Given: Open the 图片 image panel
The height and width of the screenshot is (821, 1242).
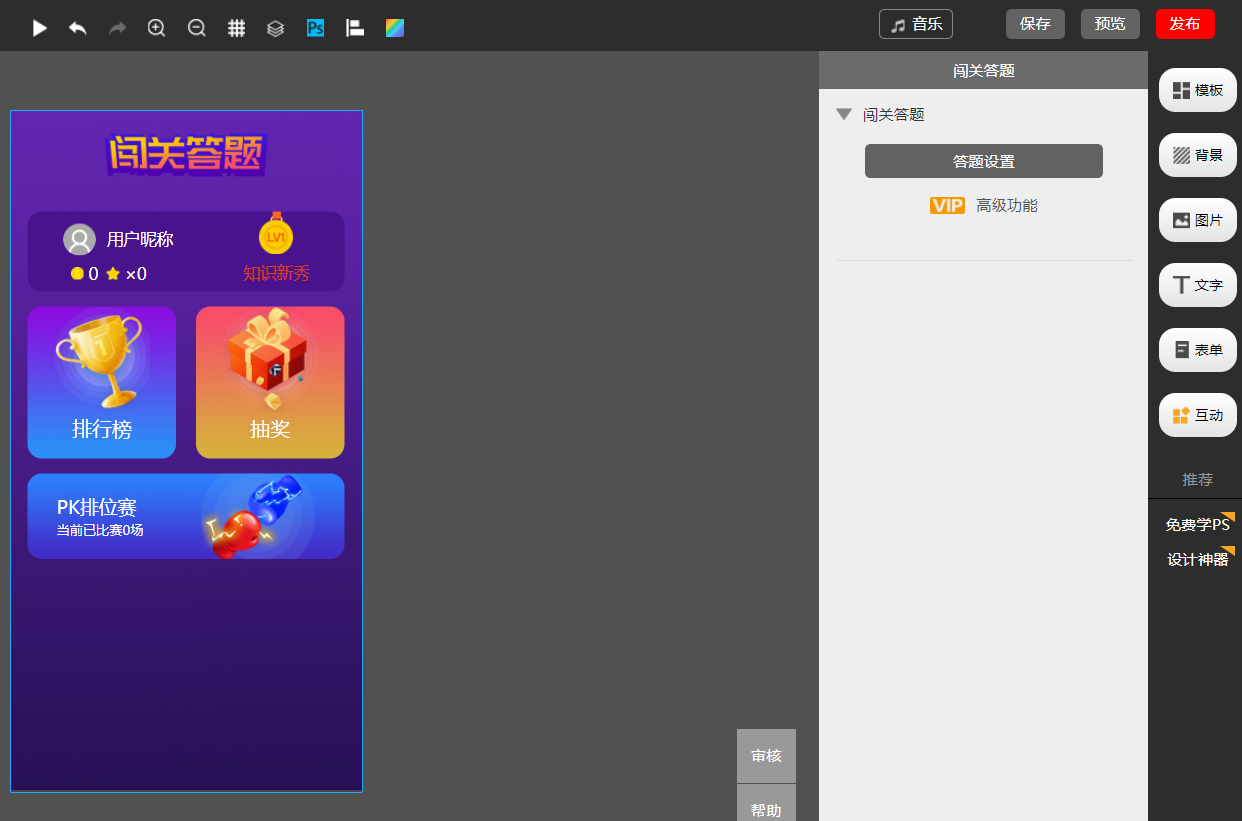Looking at the screenshot, I should 1198,220.
